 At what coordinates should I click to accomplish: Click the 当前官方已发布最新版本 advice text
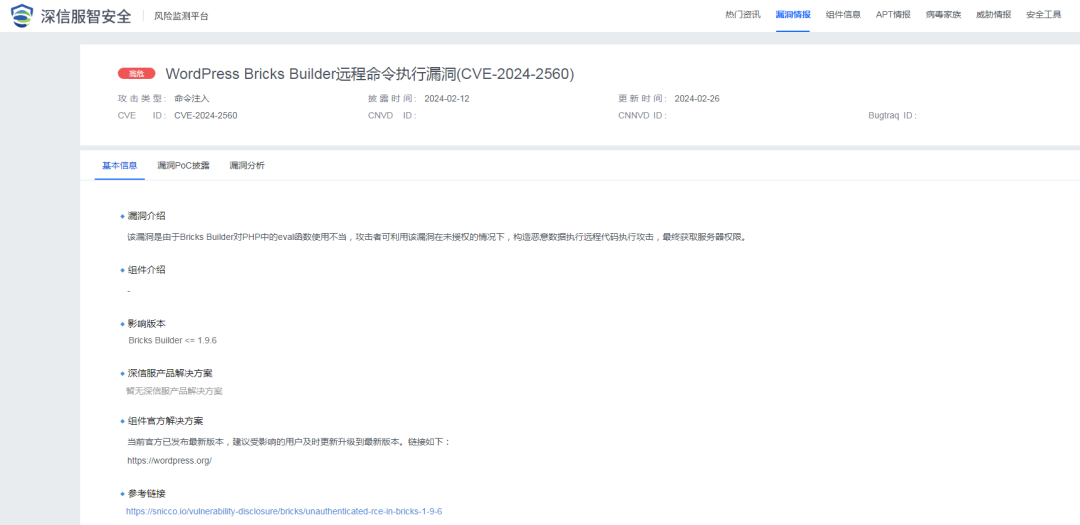[x=289, y=442]
